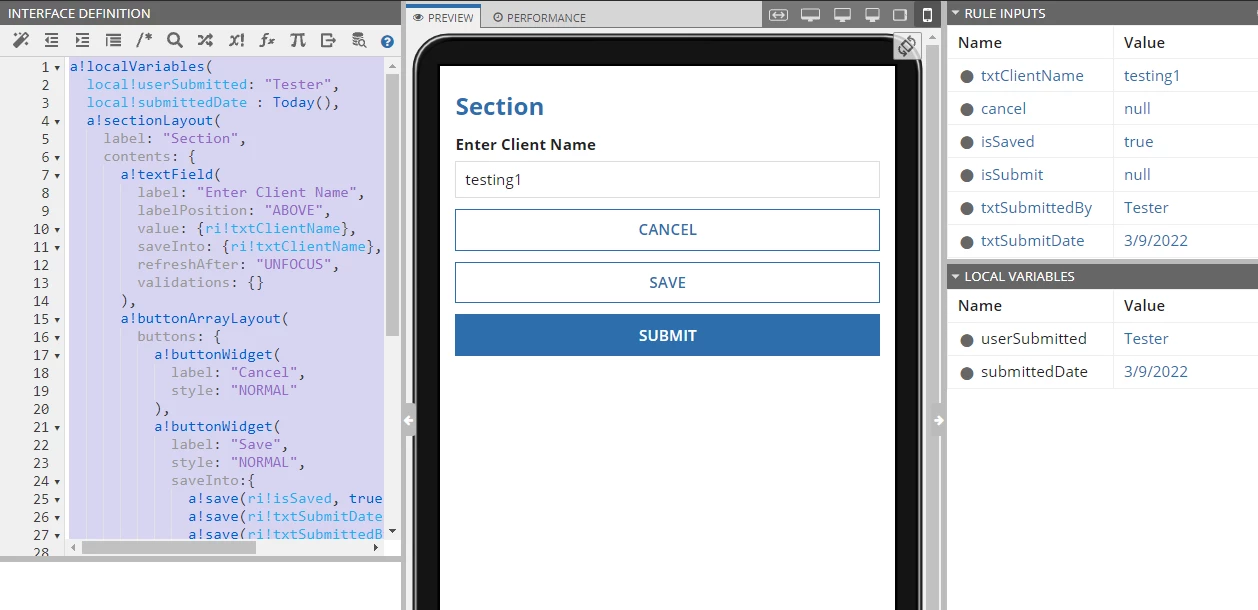This screenshot has height=610, width=1258.
Task: Click the Enter Client Name text field
Action: click(x=667, y=180)
